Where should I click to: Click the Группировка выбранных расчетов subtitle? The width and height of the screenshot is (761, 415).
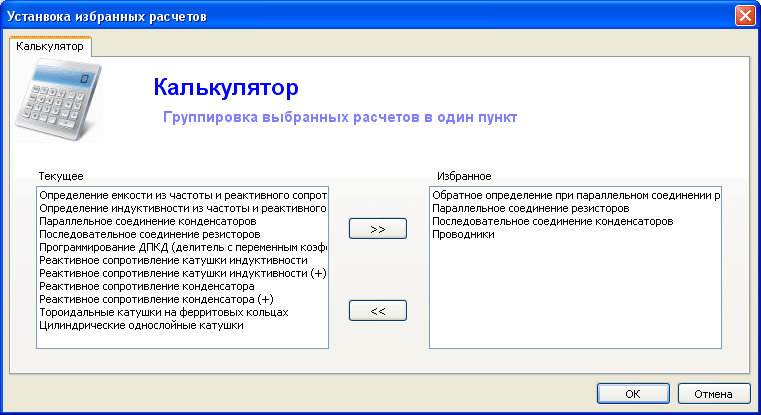tap(340, 117)
